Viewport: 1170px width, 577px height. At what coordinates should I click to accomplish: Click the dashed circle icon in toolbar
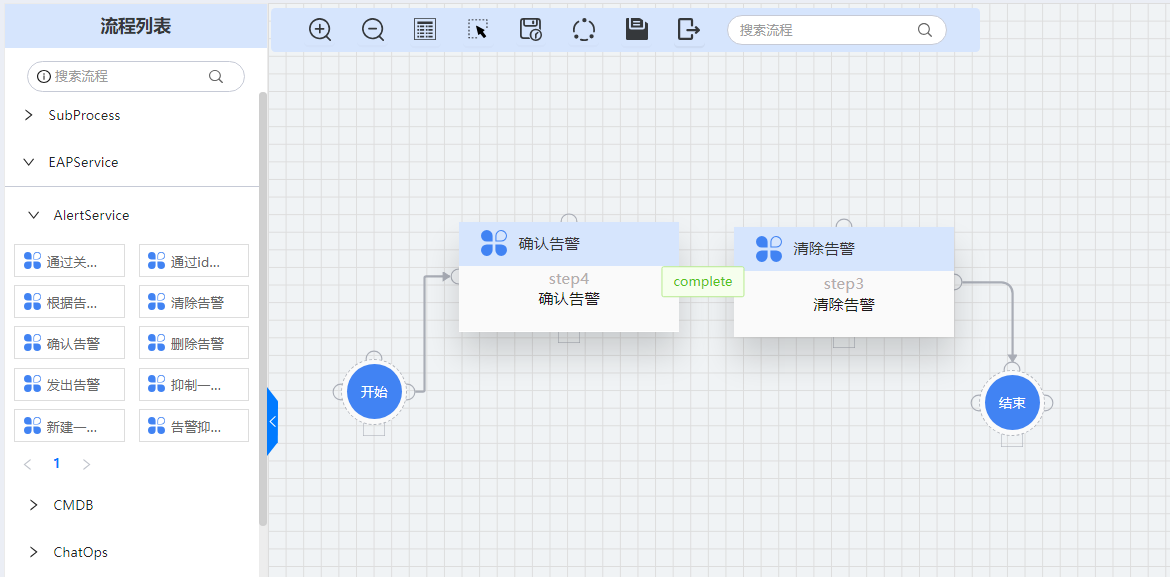click(584, 30)
